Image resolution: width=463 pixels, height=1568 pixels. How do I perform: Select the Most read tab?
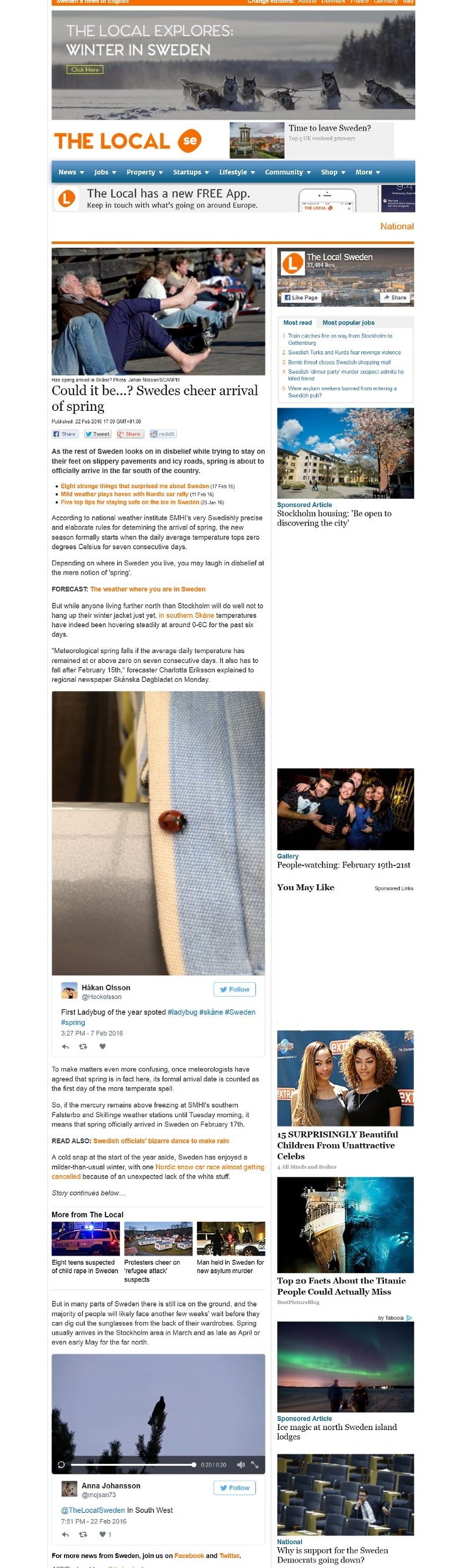(x=297, y=322)
